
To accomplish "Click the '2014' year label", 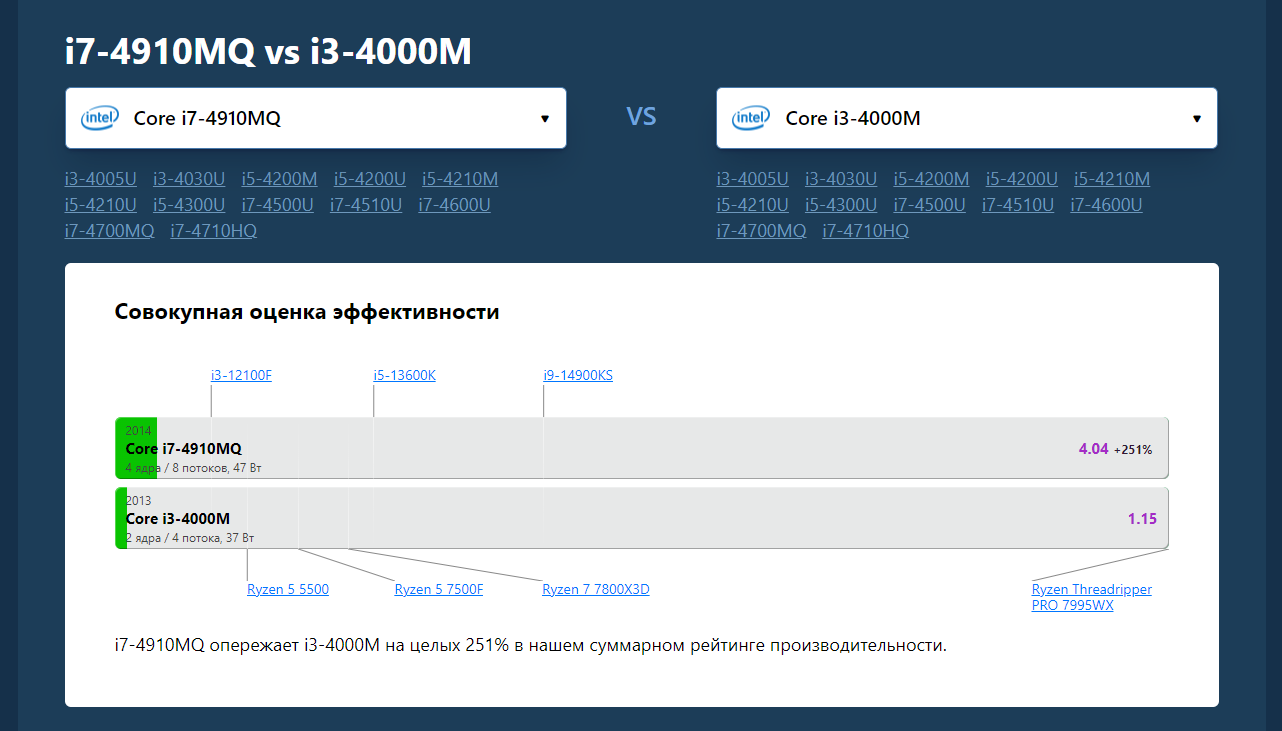I will 139,431.
